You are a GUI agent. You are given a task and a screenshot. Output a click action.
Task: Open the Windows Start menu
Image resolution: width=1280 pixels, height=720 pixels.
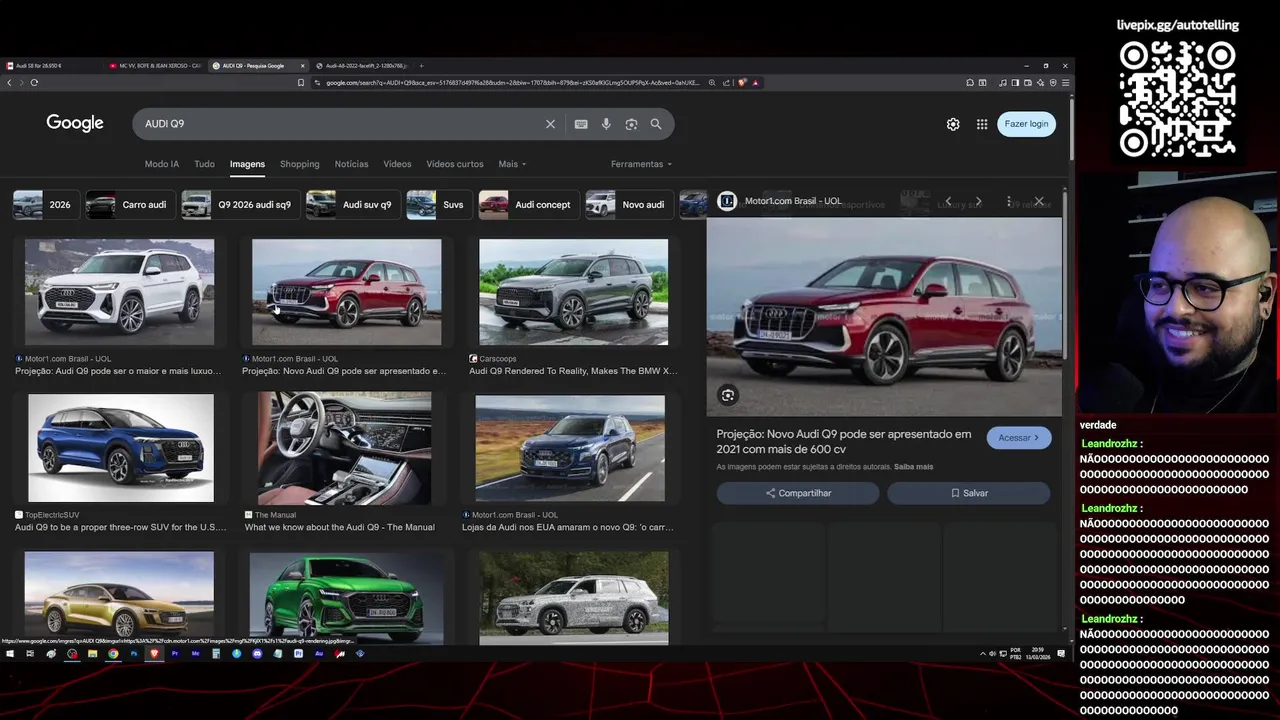point(10,654)
